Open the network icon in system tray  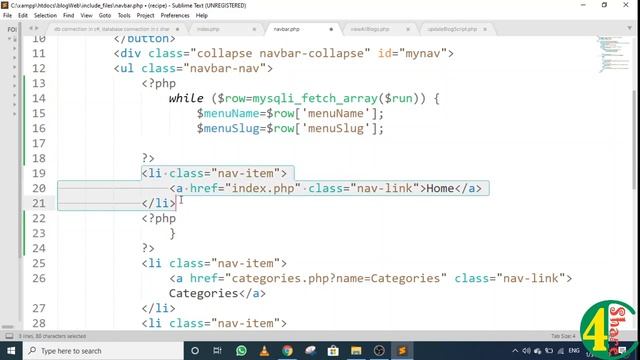tap(561, 351)
